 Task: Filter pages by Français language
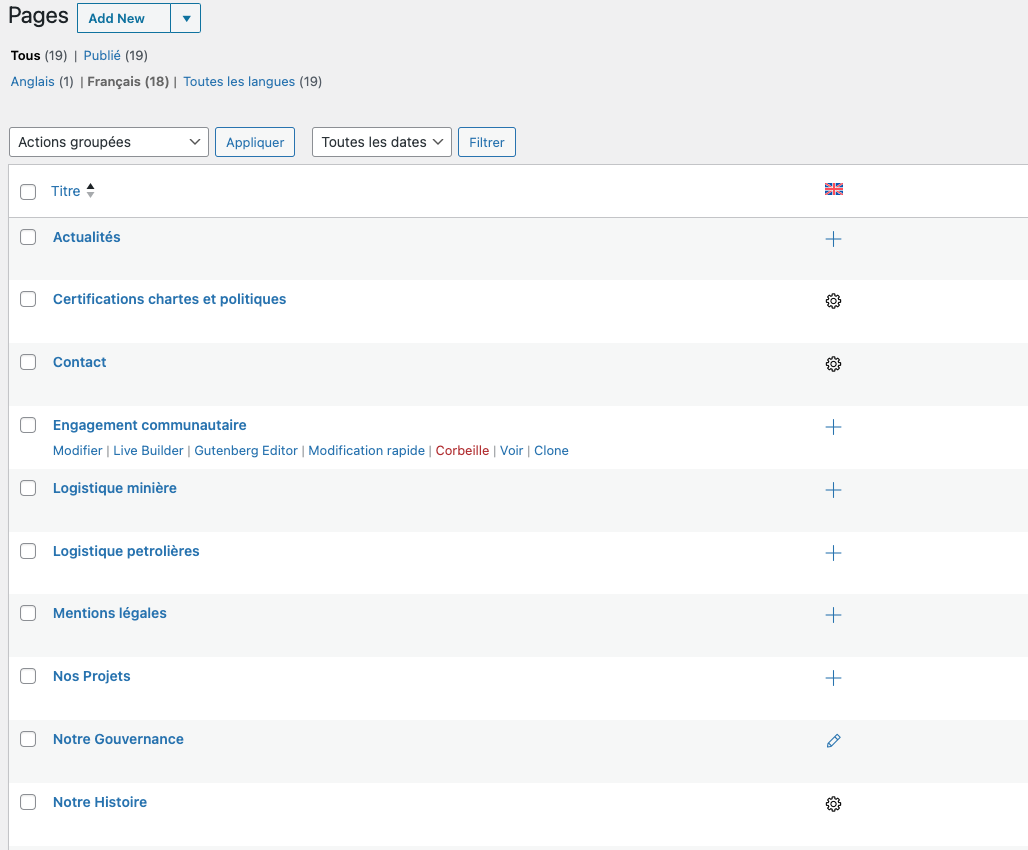114,82
